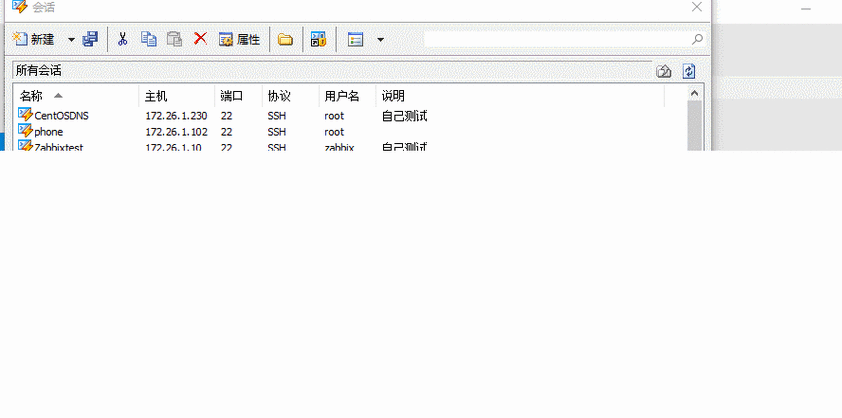This screenshot has width=842, height=418.
Task: Select the CentOSDNS session
Action: [x=61, y=116]
